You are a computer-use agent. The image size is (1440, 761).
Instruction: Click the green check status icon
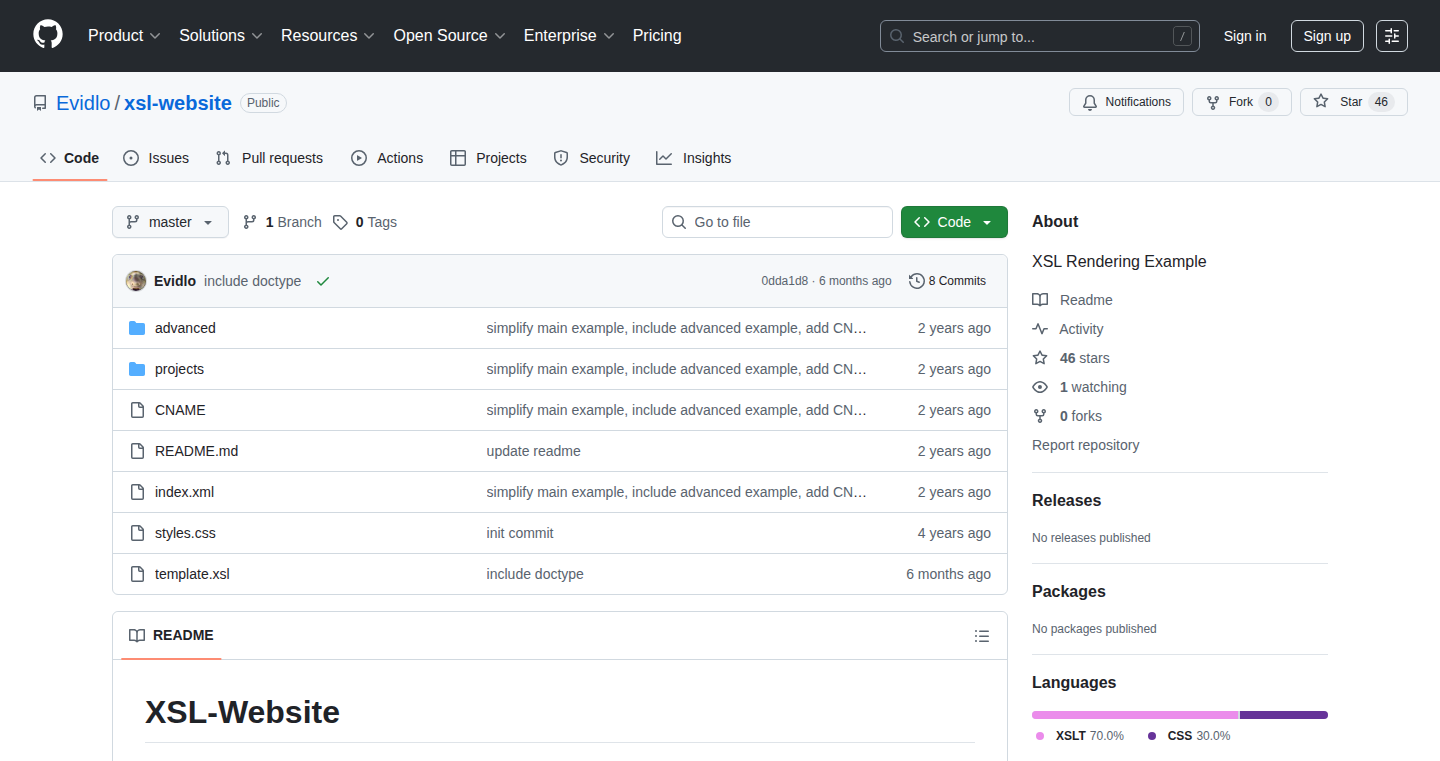[x=323, y=281]
